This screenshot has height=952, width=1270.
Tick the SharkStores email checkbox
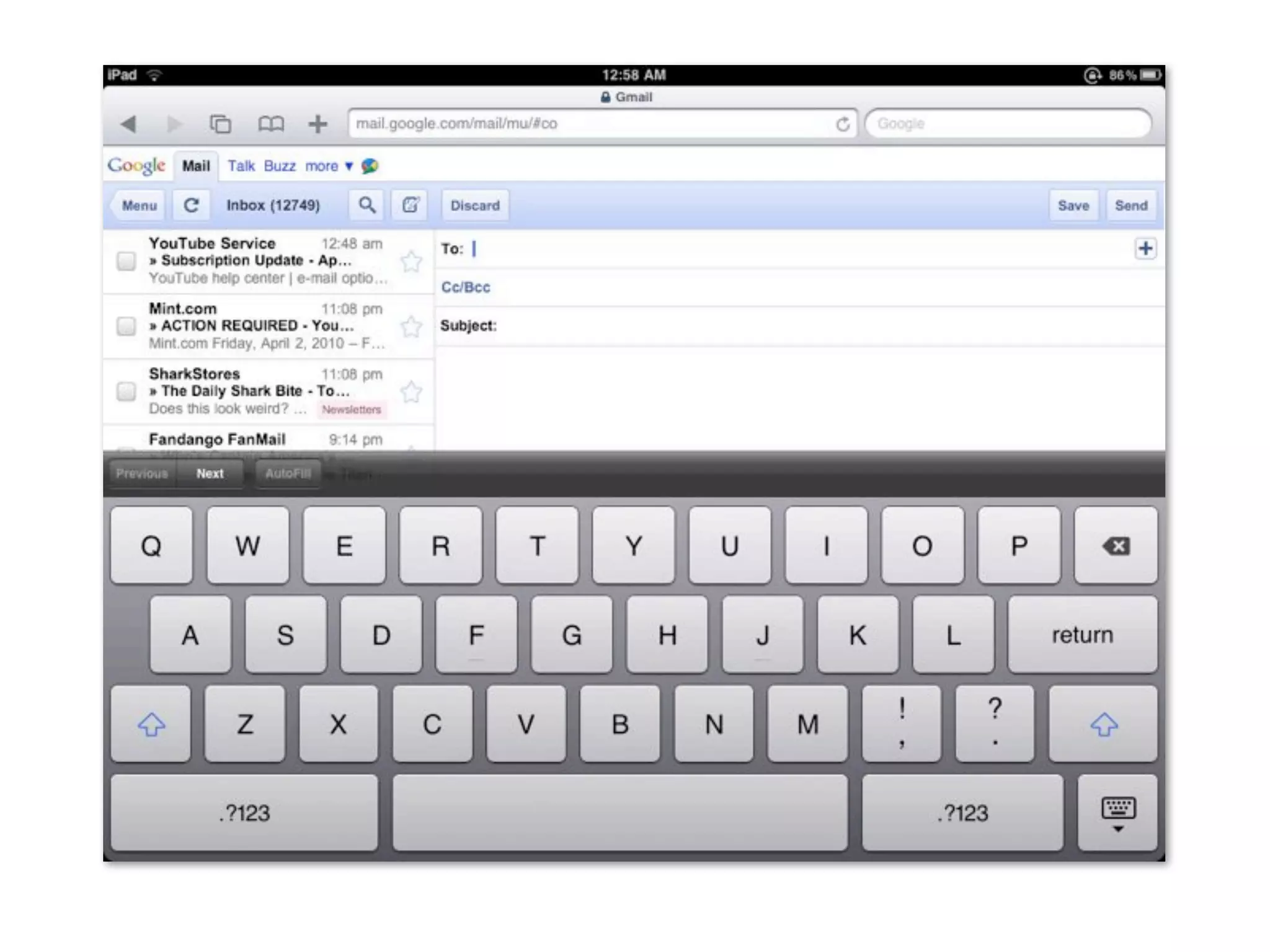pyautogui.click(x=127, y=391)
